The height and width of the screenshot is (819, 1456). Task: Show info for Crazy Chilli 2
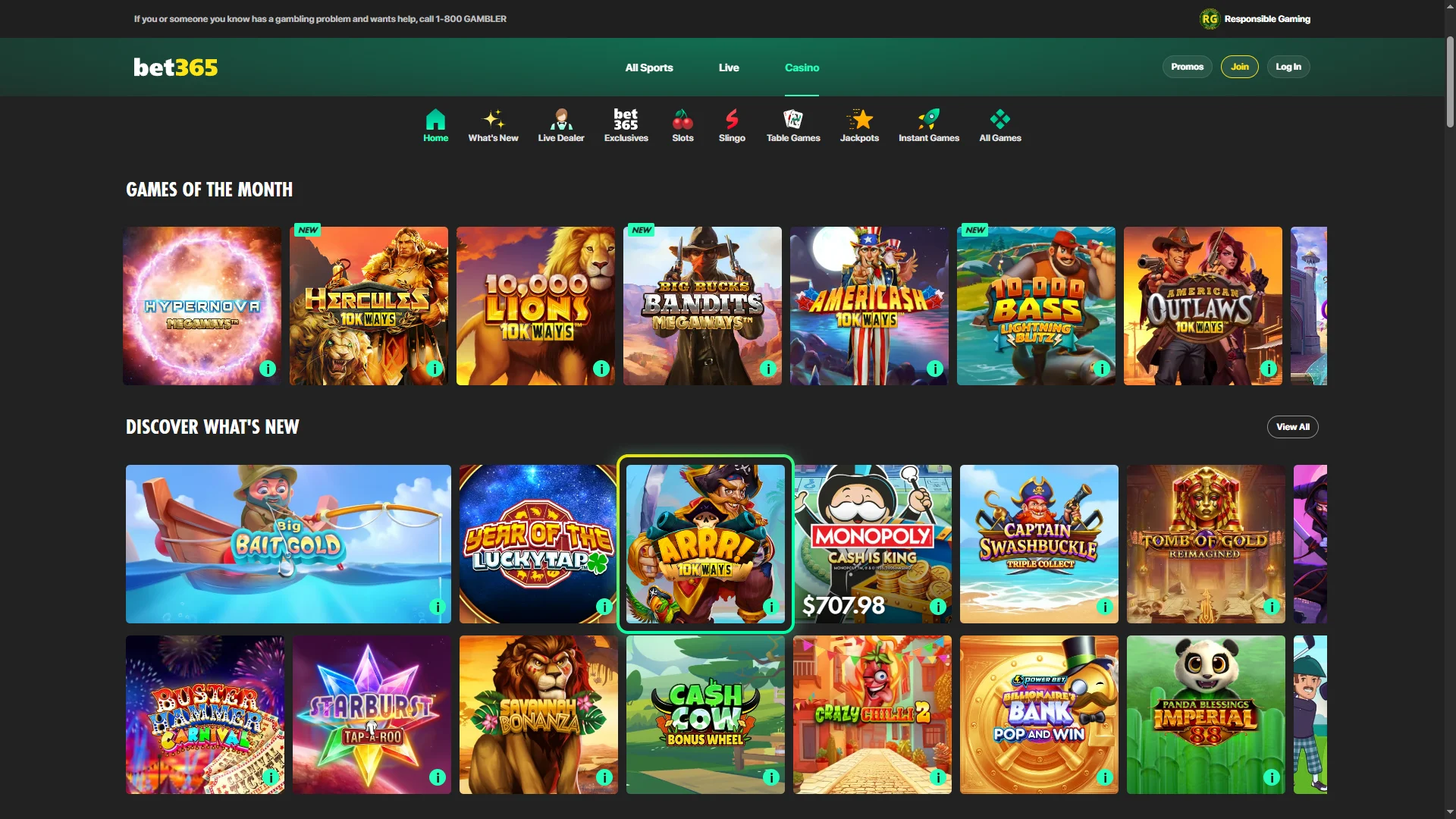tap(938, 777)
